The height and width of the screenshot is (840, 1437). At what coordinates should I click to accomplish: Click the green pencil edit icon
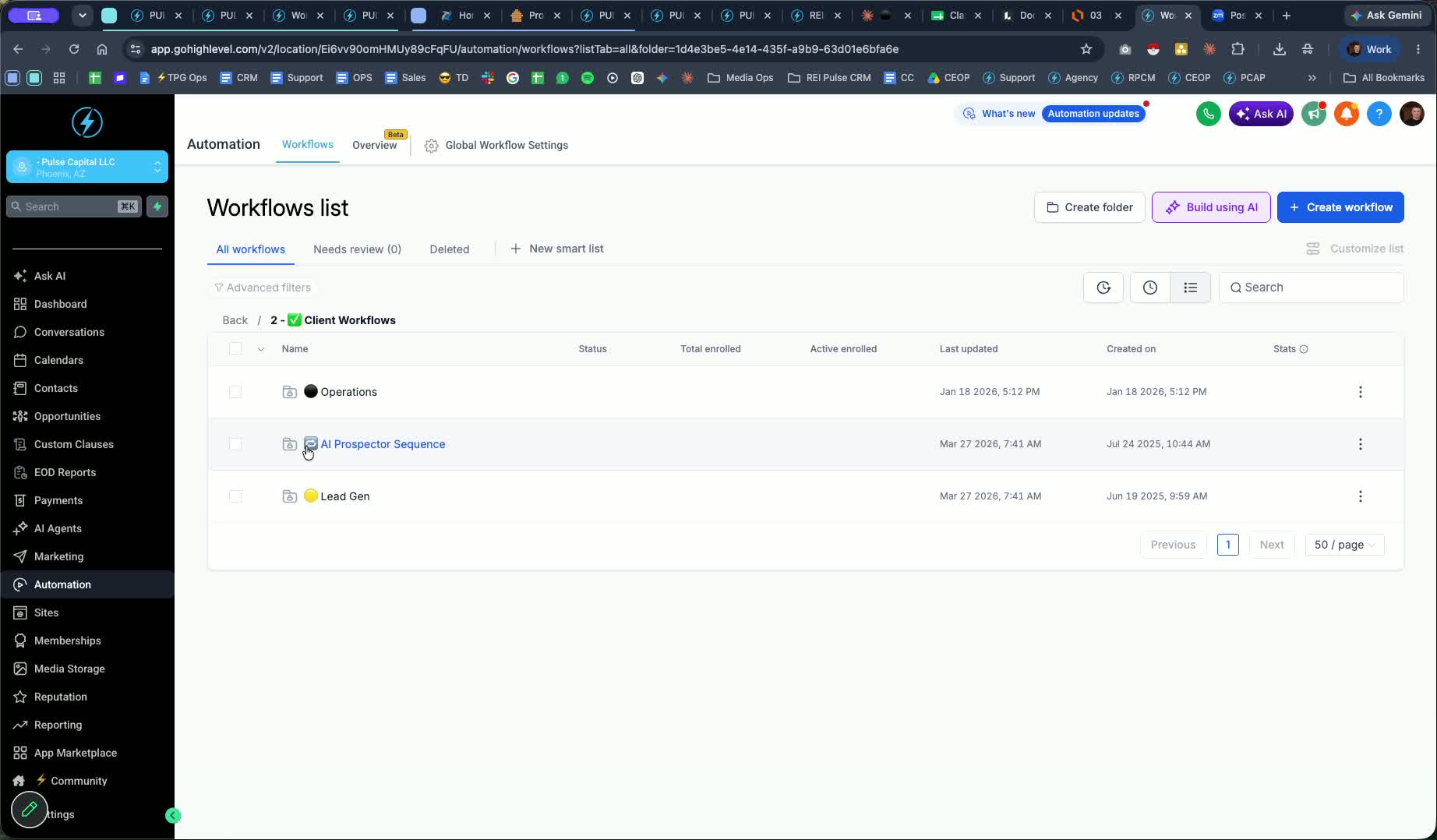[30, 810]
